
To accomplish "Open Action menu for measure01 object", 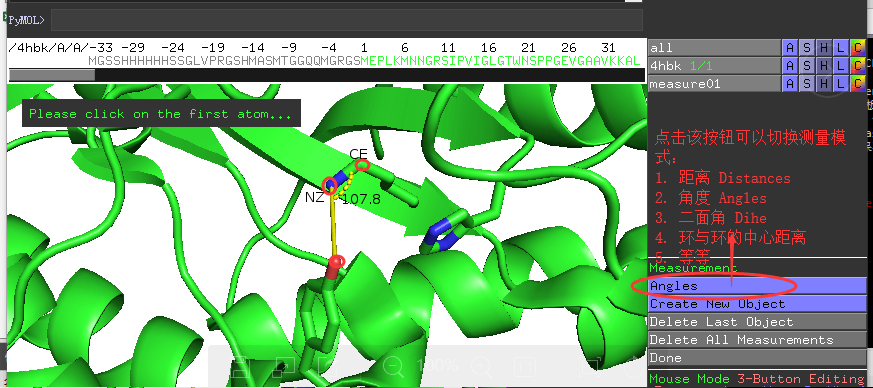I will tap(789, 84).
